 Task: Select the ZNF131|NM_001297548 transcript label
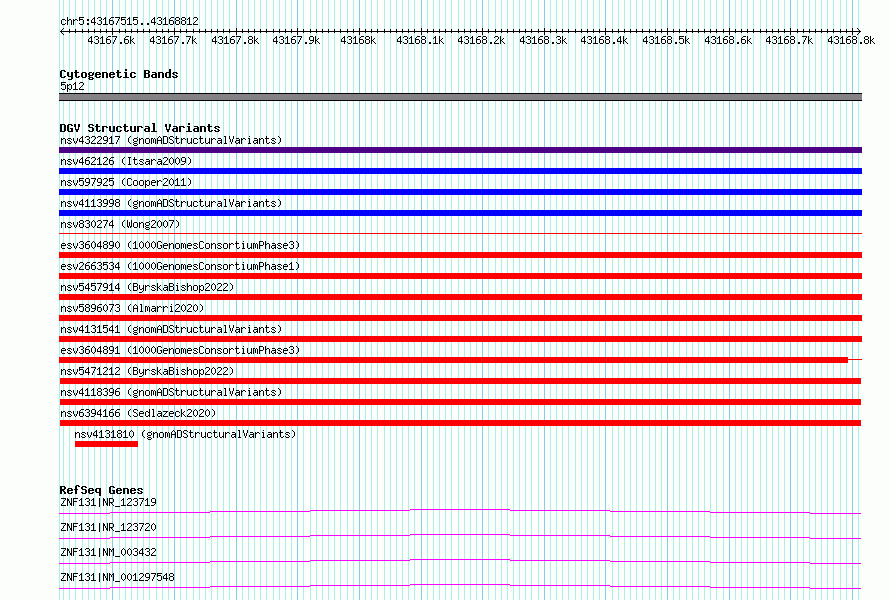point(117,577)
